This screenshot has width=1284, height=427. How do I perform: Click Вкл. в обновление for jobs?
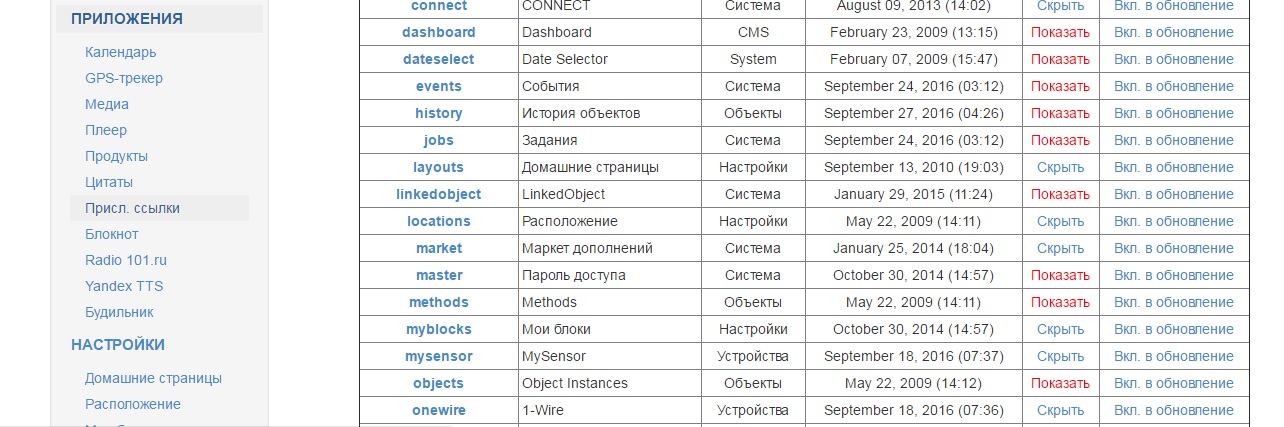(x=1173, y=140)
